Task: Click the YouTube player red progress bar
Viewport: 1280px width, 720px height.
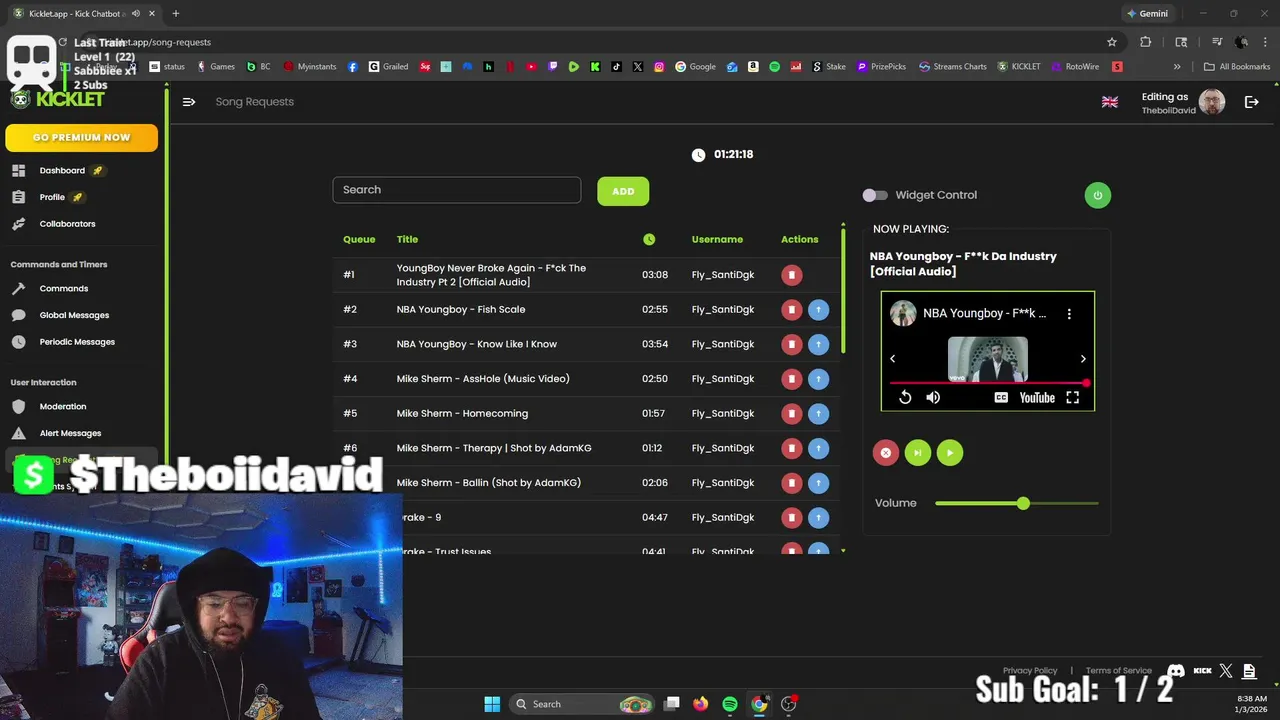Action: [987, 383]
